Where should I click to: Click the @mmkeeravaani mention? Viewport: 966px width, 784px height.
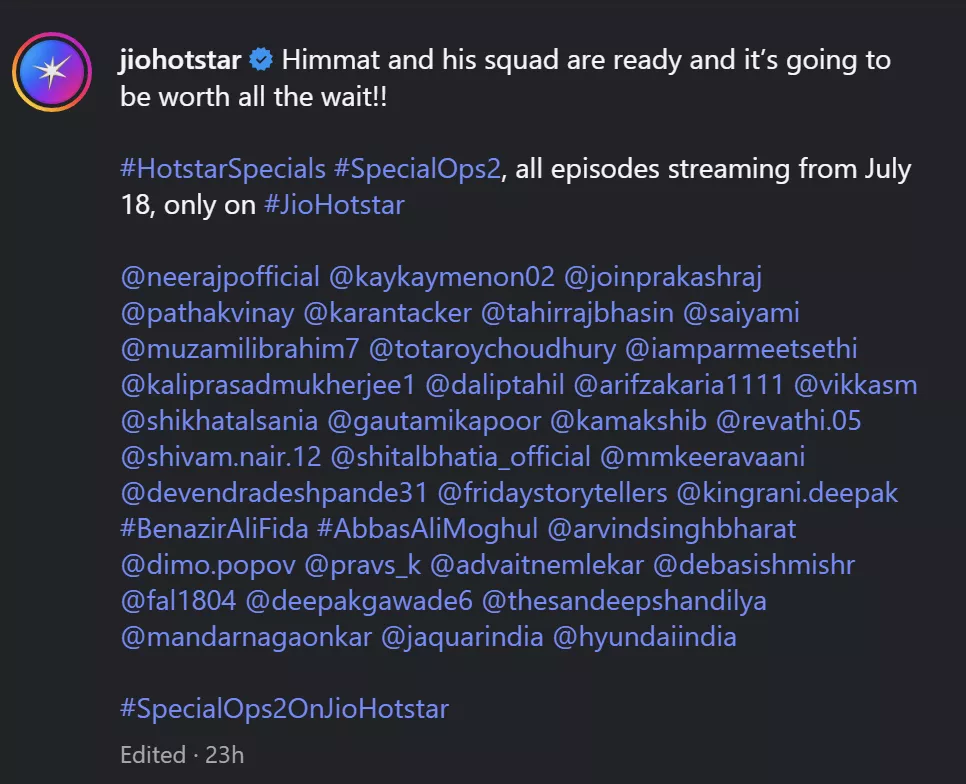[x=702, y=457]
